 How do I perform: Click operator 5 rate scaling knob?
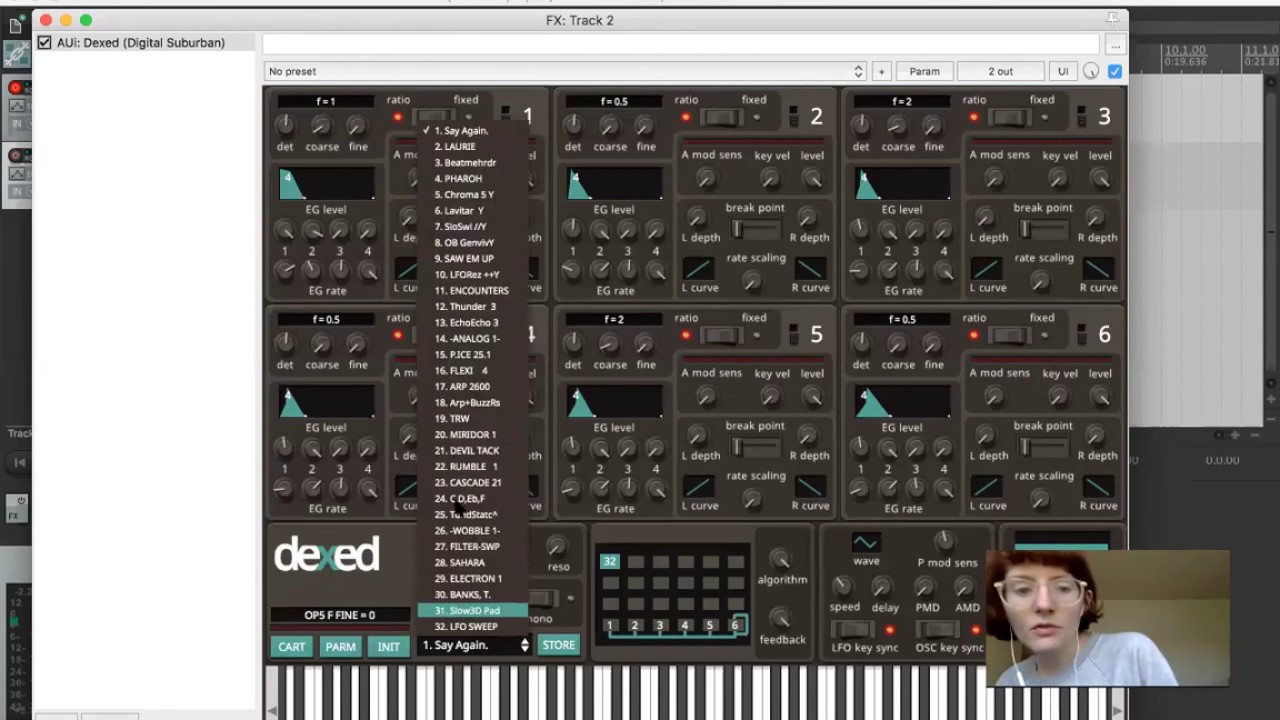tap(752, 499)
